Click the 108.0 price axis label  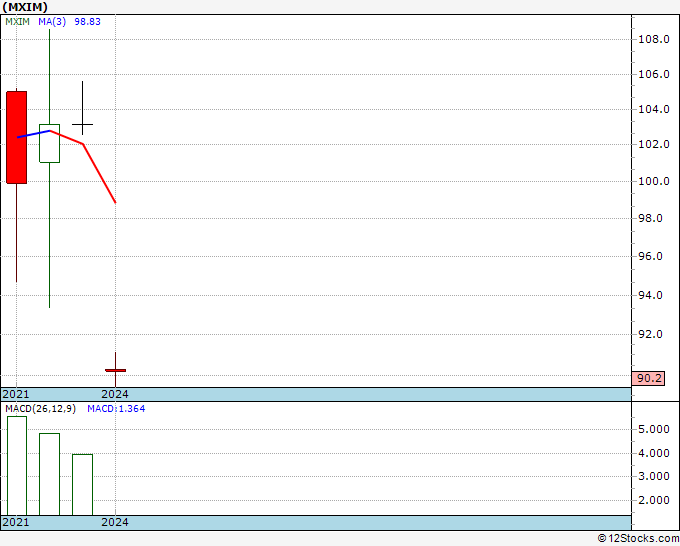tap(654, 39)
